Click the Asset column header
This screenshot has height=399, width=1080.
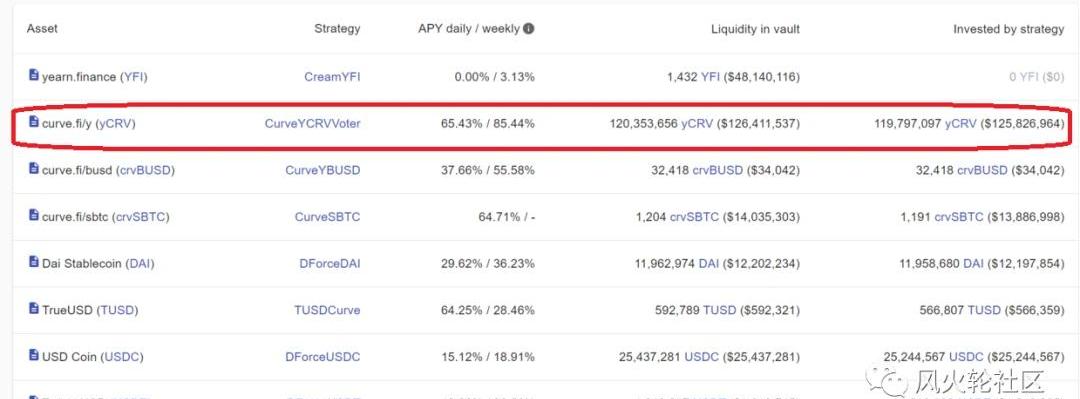(x=42, y=29)
